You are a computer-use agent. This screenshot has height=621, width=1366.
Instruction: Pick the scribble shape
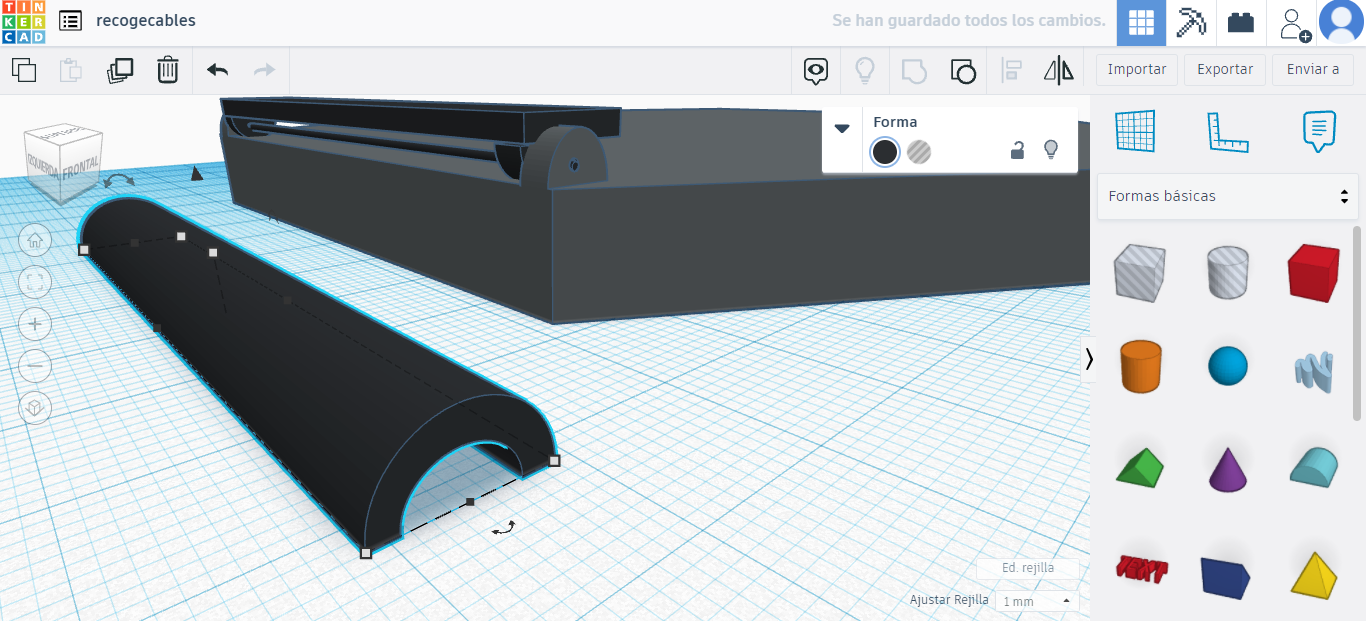click(1313, 370)
